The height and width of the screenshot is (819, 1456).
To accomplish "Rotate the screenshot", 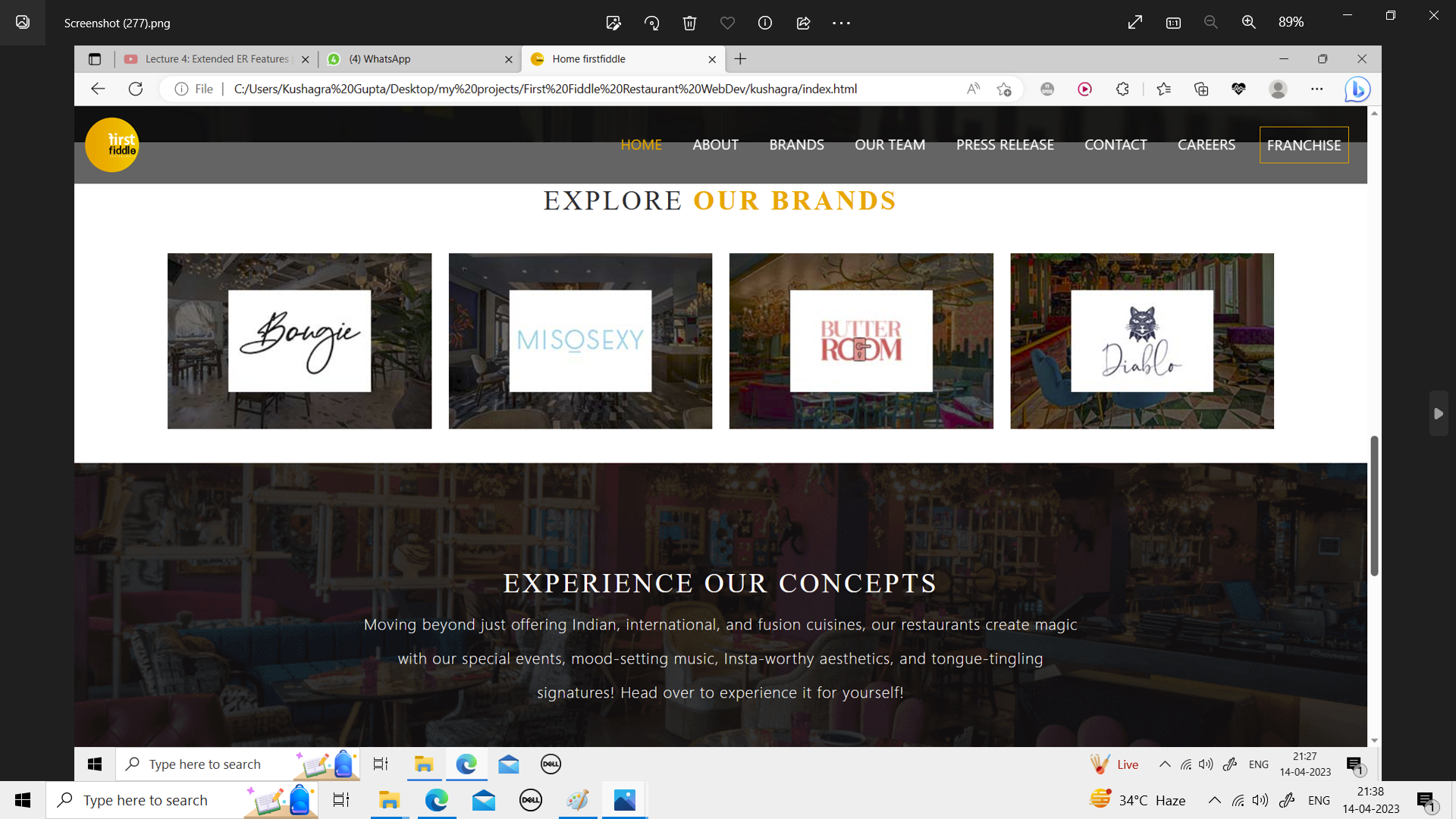I will (652, 23).
